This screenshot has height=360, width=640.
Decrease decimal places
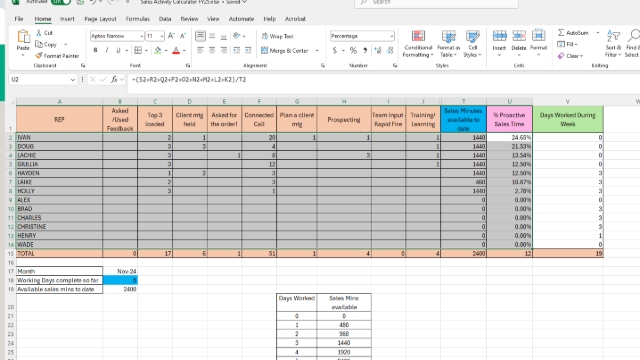click(390, 50)
